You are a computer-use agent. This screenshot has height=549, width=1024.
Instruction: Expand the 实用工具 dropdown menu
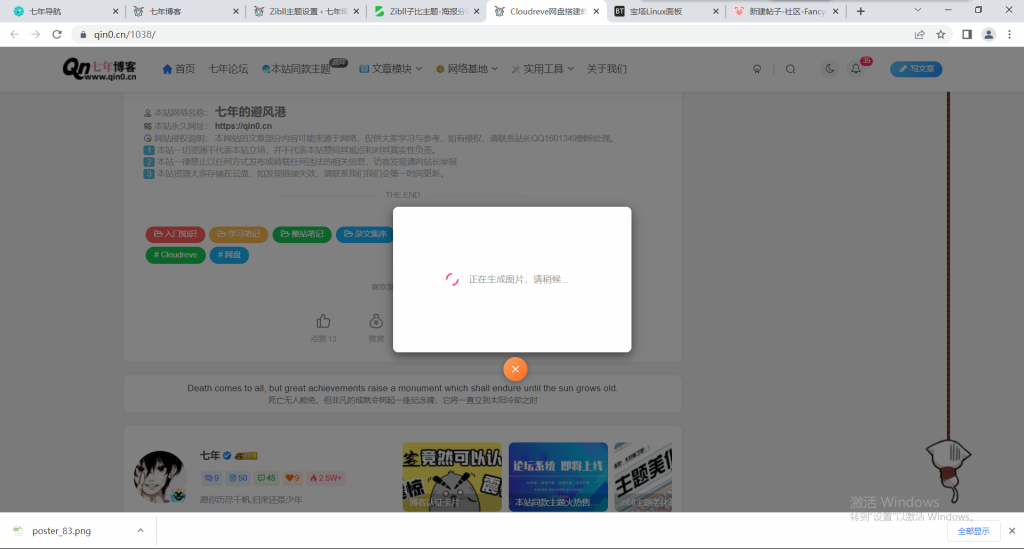(543, 69)
